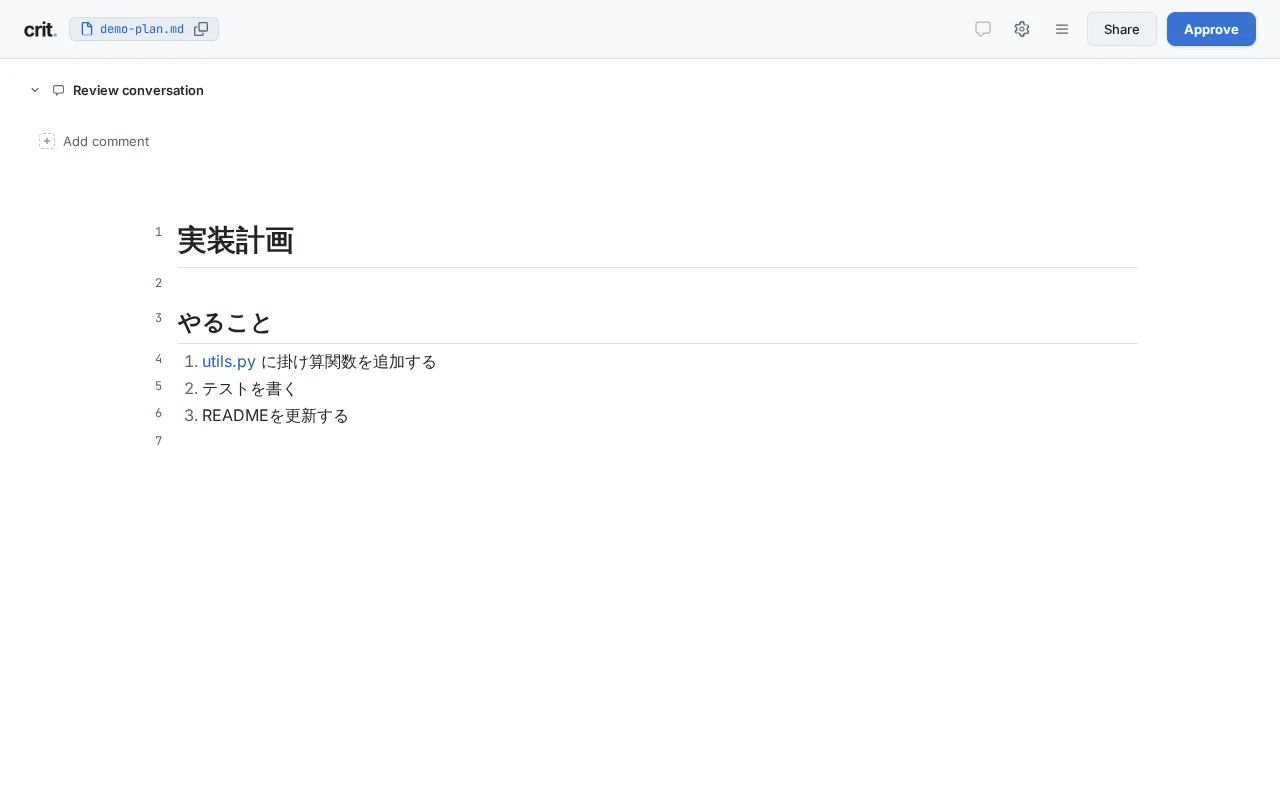This screenshot has height=800, width=1280.
Task: Open the hamburger menu
Action: [1062, 29]
